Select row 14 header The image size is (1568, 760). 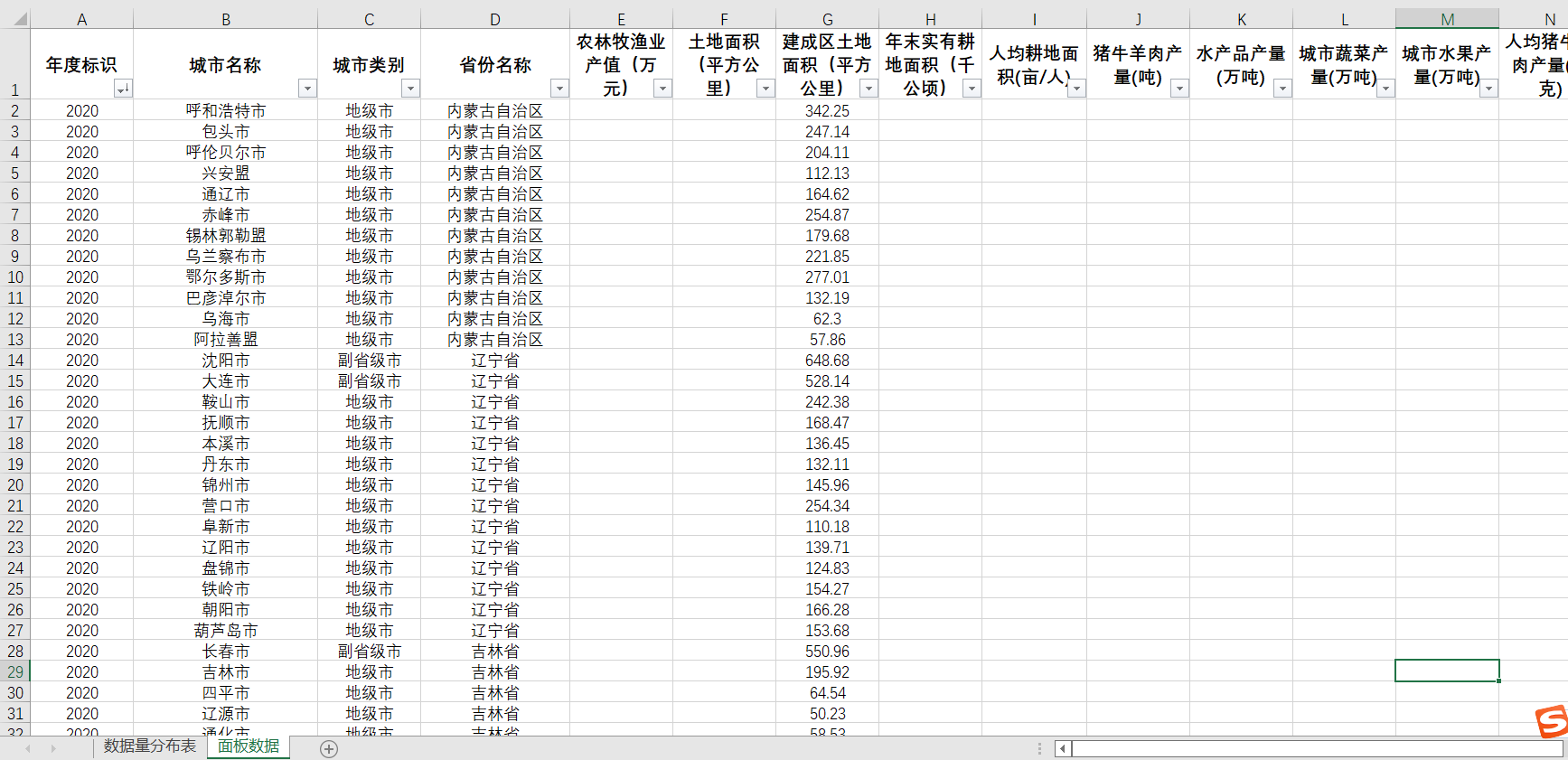[x=15, y=361]
